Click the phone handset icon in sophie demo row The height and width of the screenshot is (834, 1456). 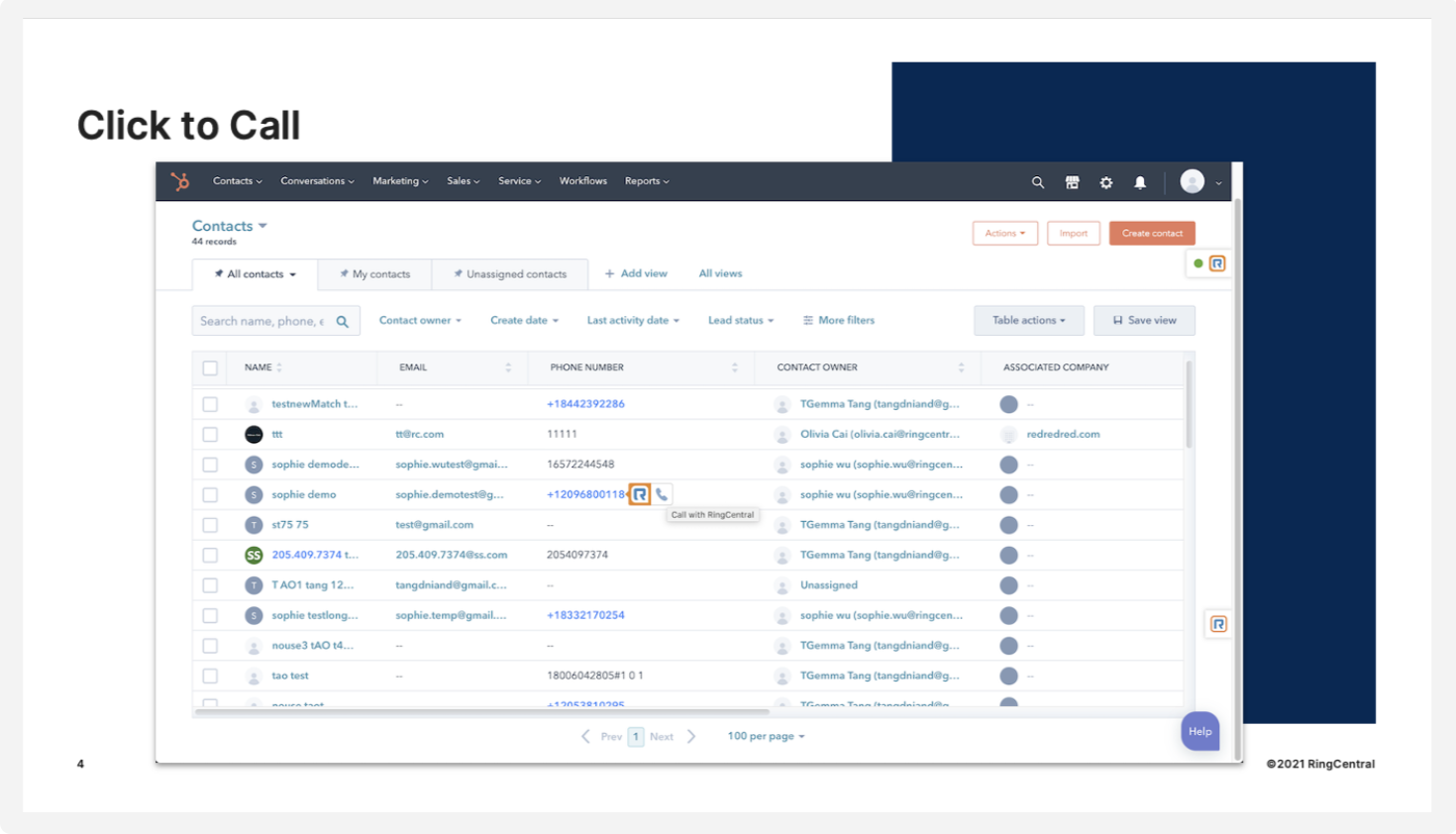click(x=662, y=494)
